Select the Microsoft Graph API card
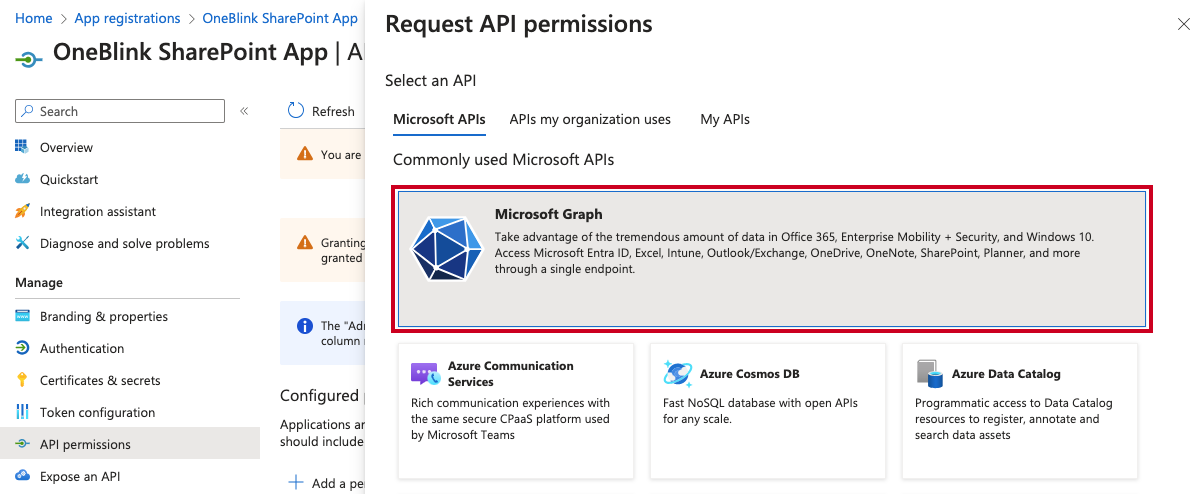 click(772, 259)
